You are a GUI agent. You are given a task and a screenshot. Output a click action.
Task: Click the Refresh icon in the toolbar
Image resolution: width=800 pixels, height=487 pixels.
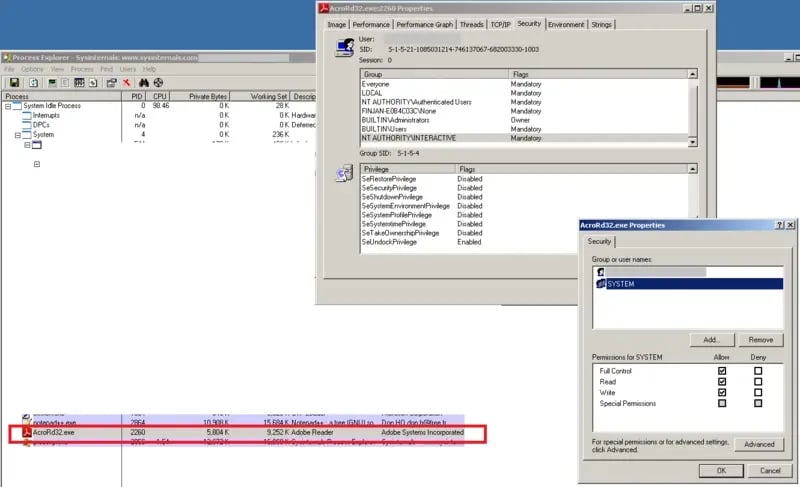pos(34,82)
